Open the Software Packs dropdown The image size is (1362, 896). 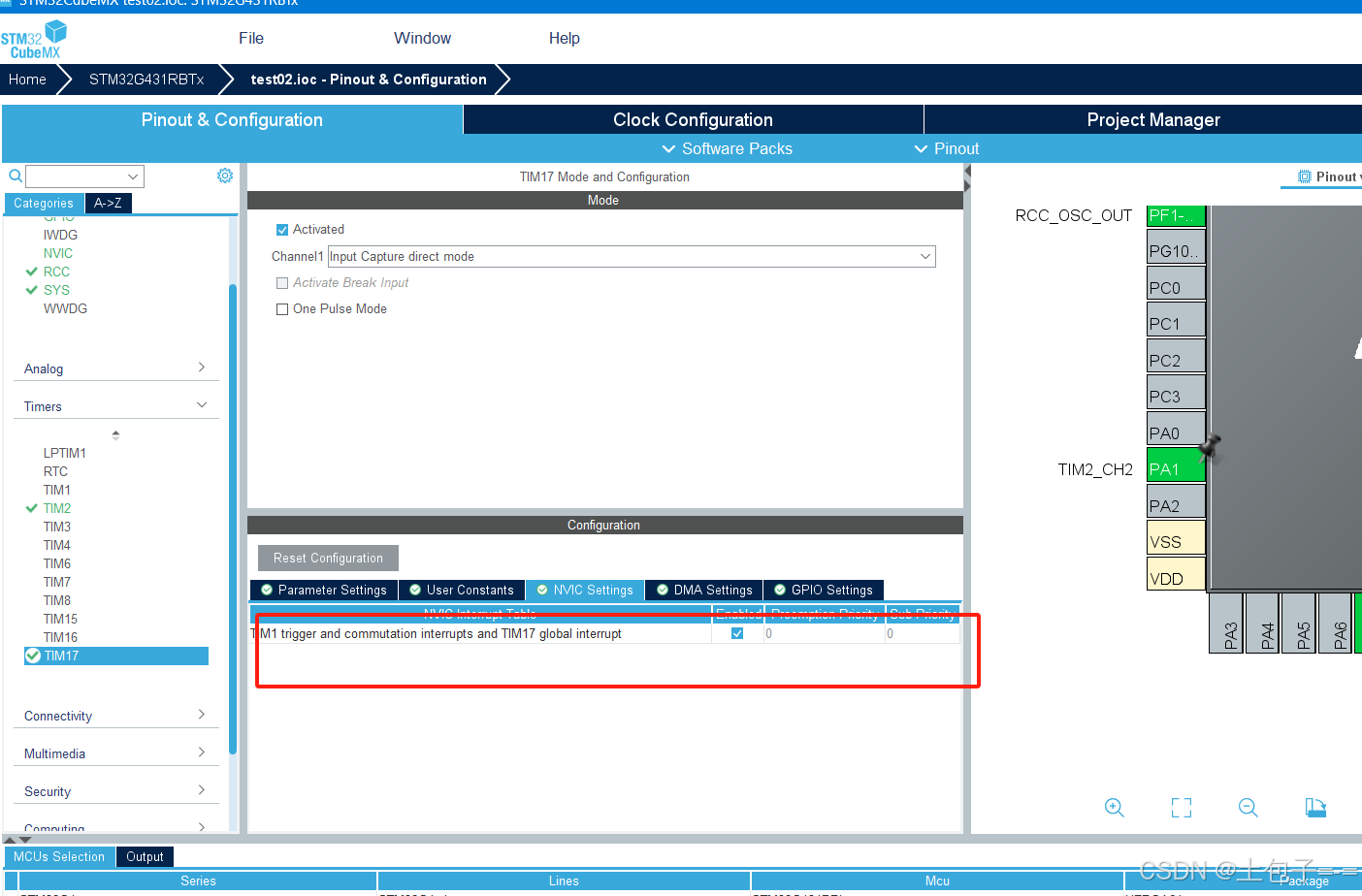click(728, 148)
